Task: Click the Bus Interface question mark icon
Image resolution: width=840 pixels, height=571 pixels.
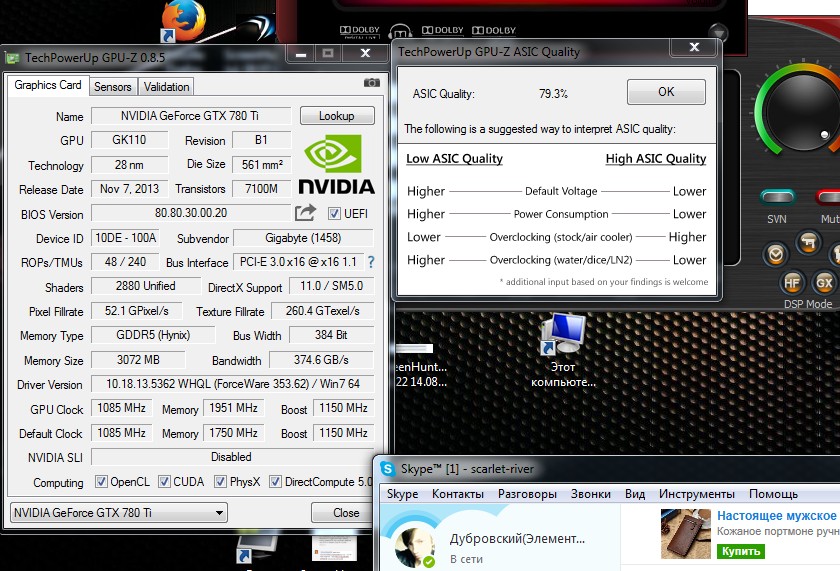Action: pos(371,262)
